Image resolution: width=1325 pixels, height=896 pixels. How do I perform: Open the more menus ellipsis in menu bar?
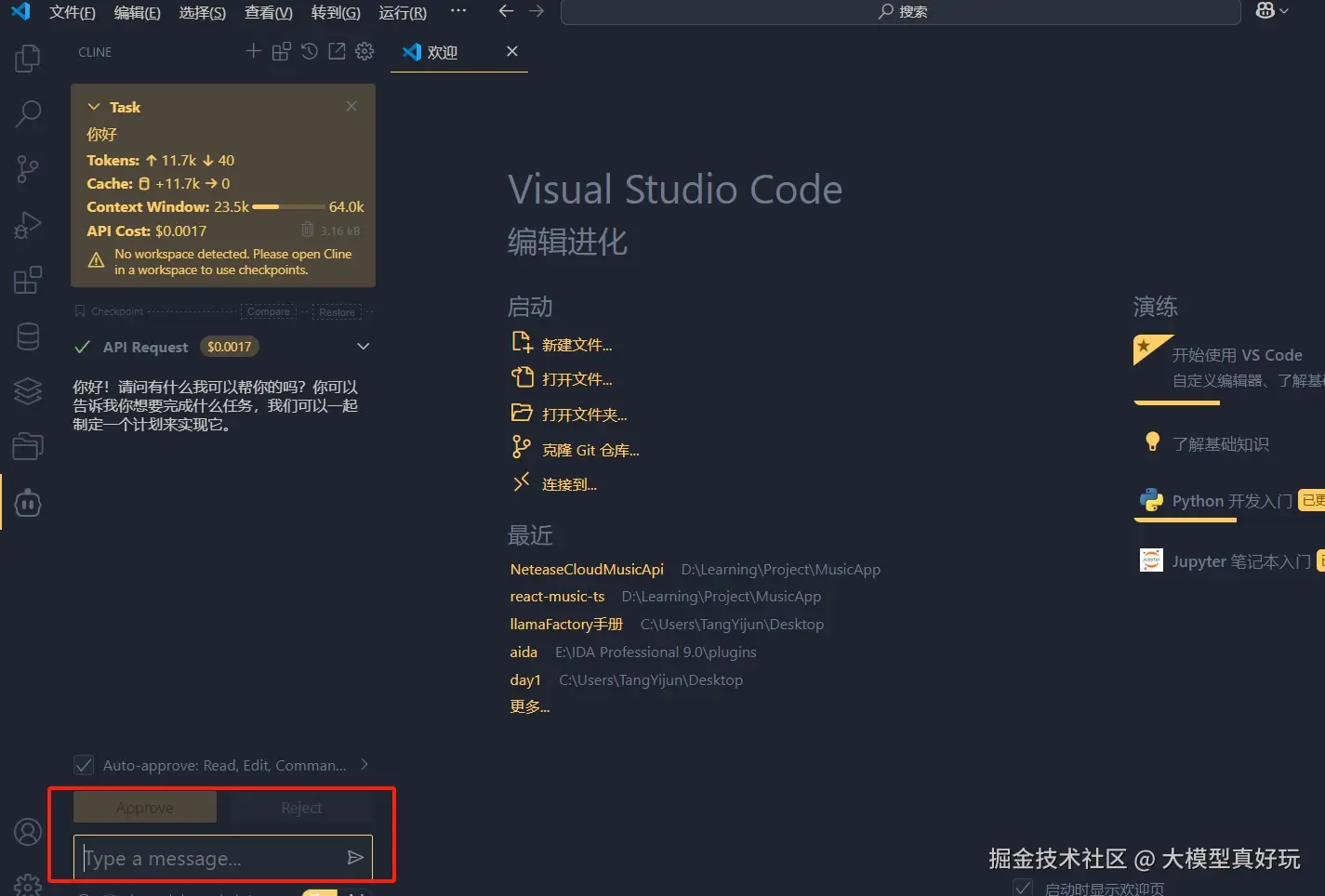pyautogui.click(x=457, y=11)
